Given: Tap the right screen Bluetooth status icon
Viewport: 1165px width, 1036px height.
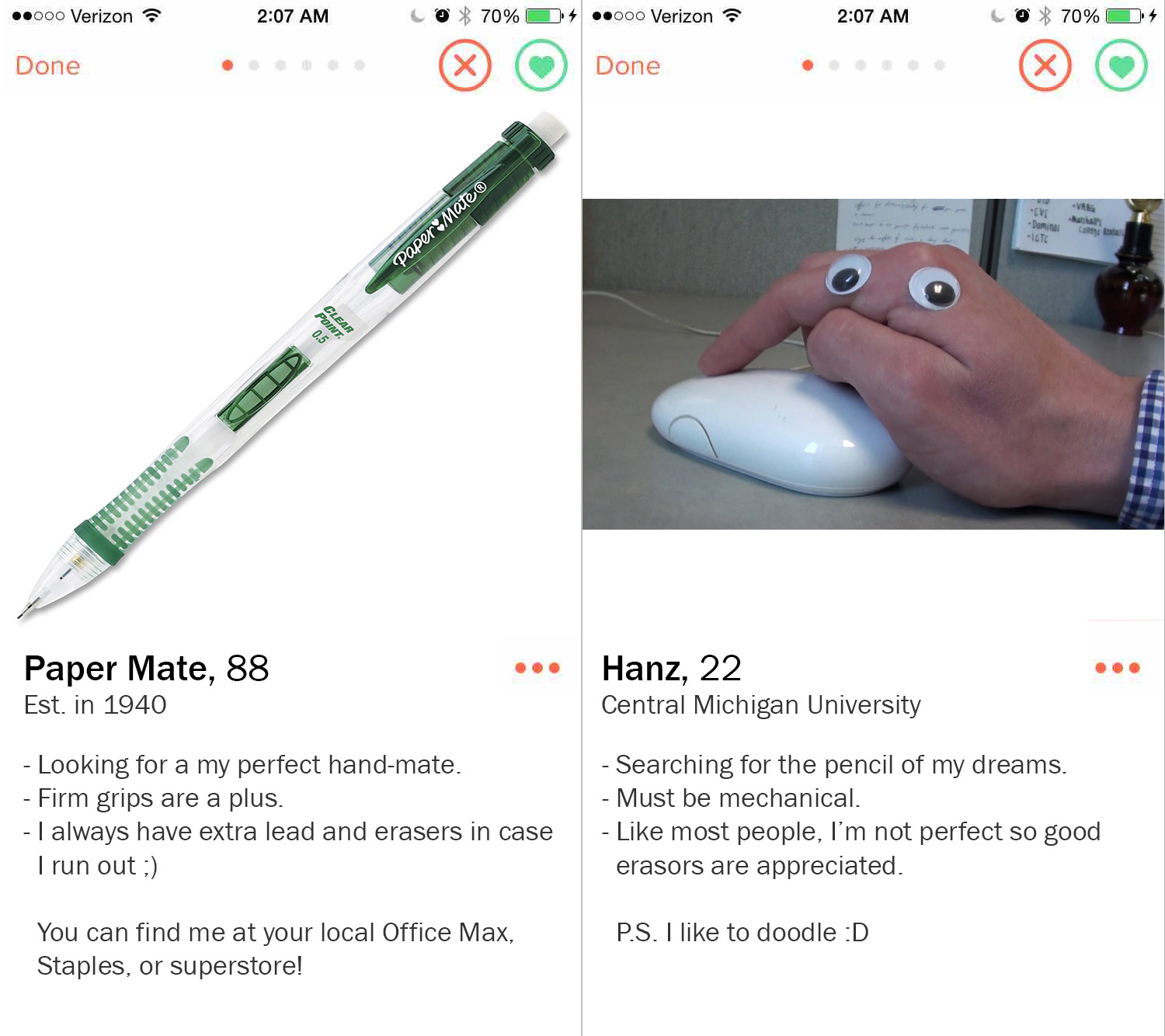Looking at the screenshot, I should [1045, 16].
